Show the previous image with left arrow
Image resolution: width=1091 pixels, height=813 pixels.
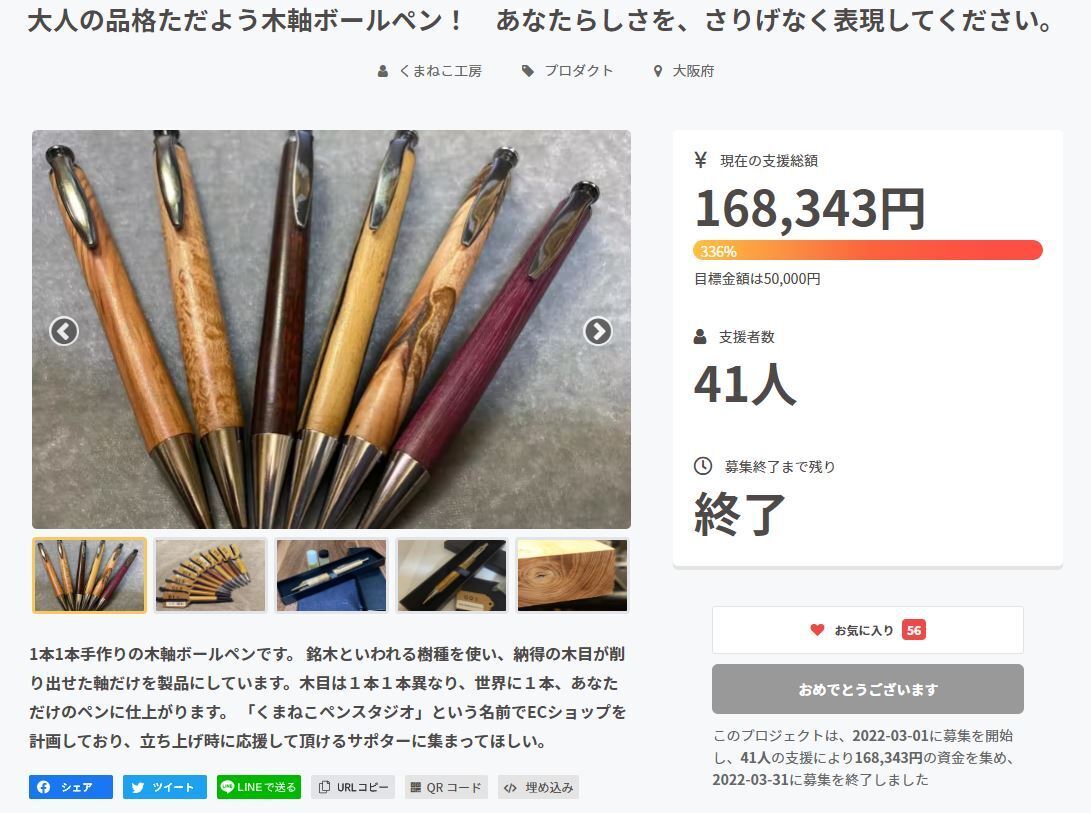click(x=64, y=331)
